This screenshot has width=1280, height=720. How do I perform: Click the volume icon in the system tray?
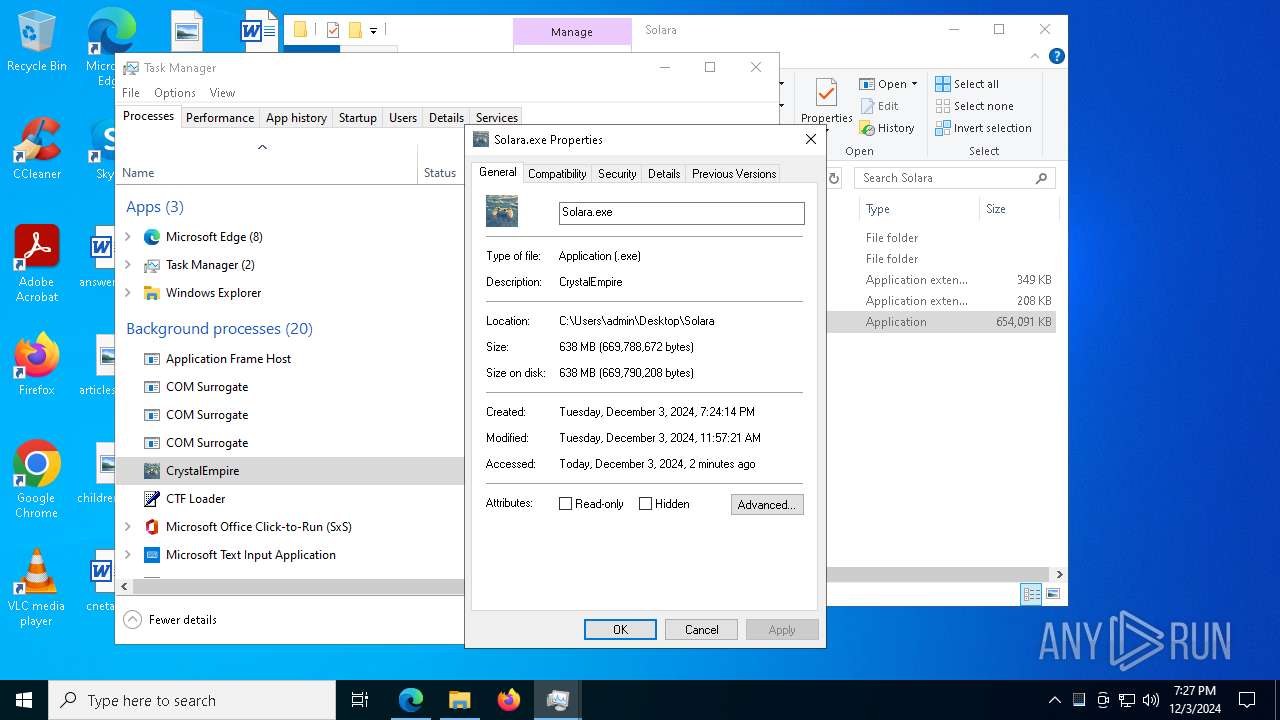[x=1150, y=700]
